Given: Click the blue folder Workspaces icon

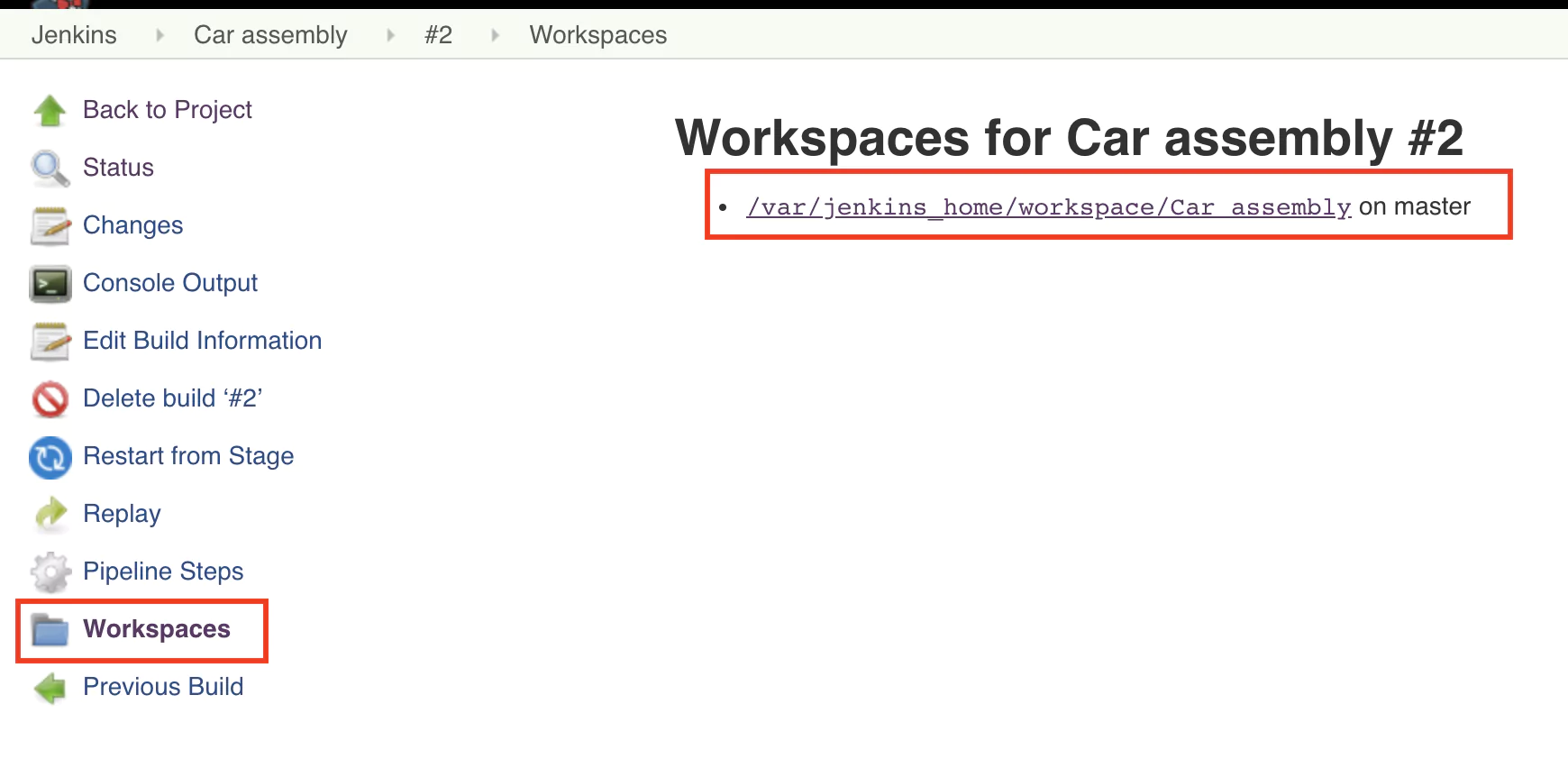Looking at the screenshot, I should click(50, 629).
